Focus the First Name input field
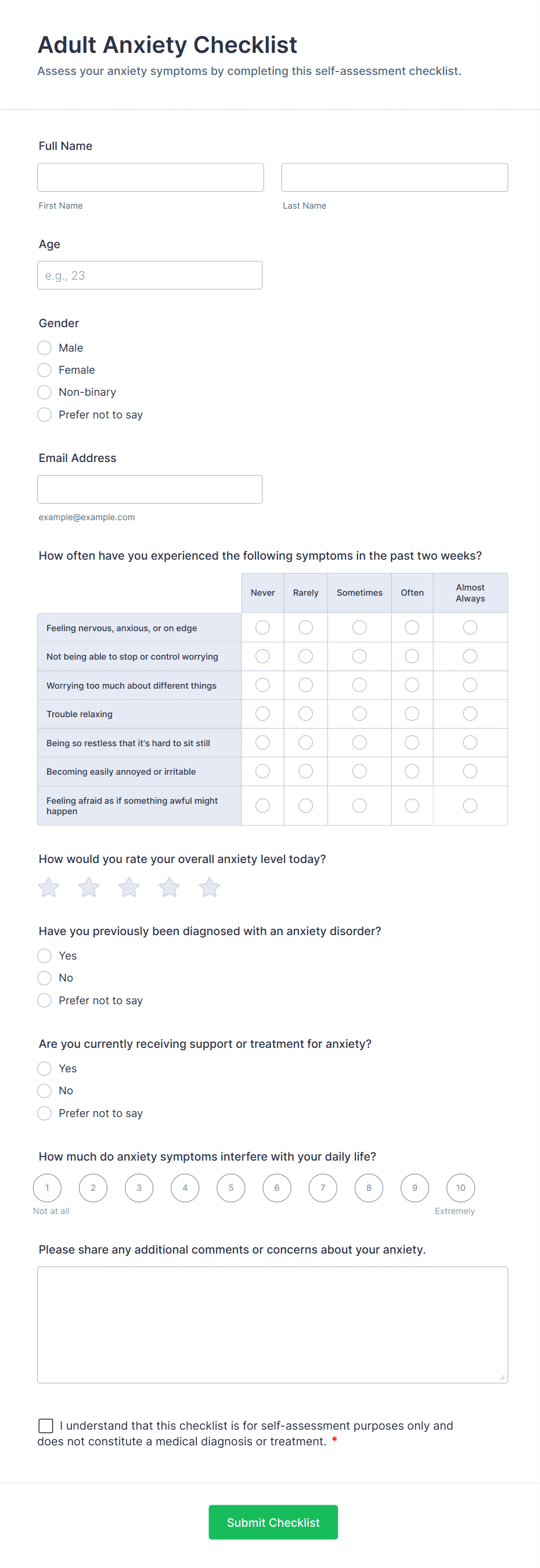This screenshot has width=540, height=1568. [x=150, y=177]
